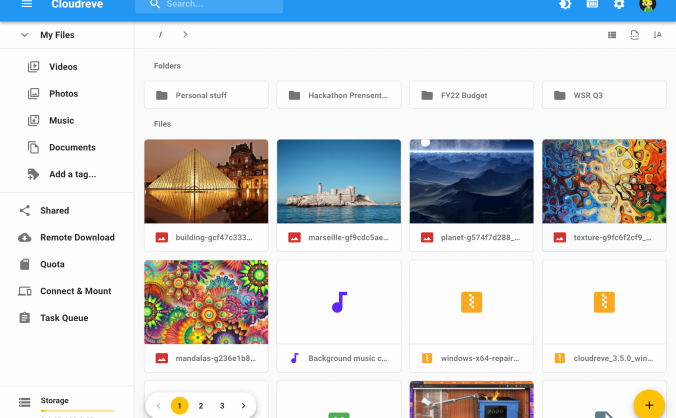Click the building-gcf47c333 file name

[x=214, y=237]
